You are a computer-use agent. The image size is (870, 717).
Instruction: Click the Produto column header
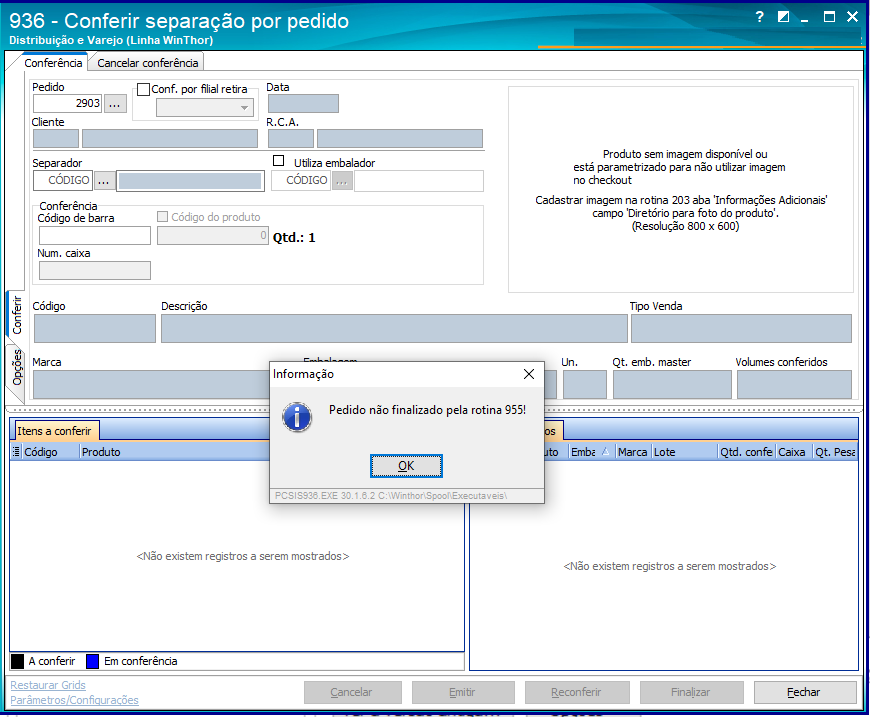[174, 452]
